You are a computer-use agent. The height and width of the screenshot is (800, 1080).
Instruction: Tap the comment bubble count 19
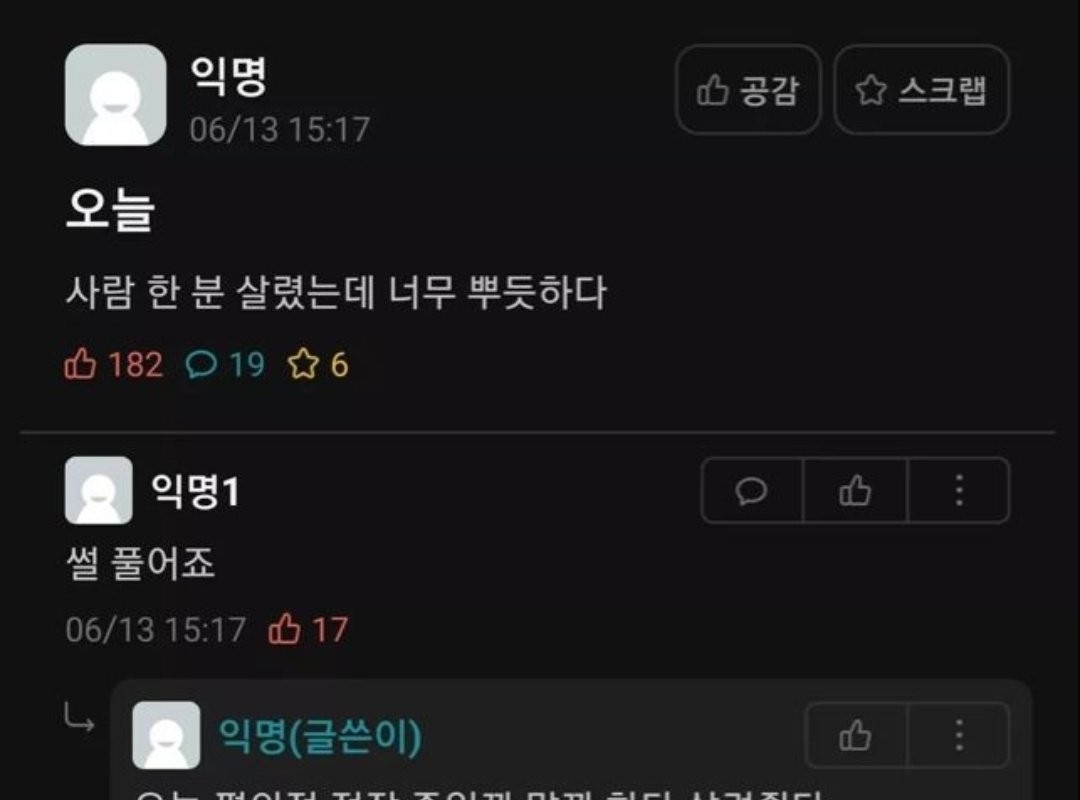click(225, 364)
